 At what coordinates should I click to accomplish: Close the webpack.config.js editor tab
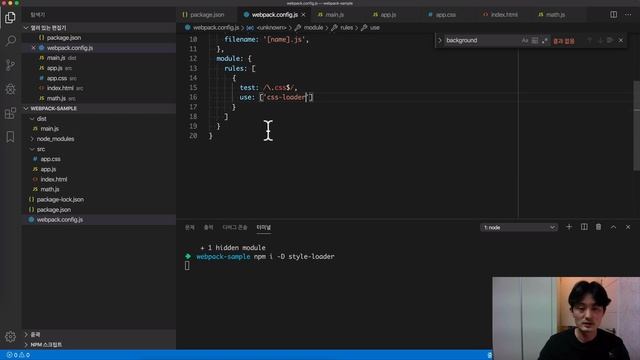(303, 15)
